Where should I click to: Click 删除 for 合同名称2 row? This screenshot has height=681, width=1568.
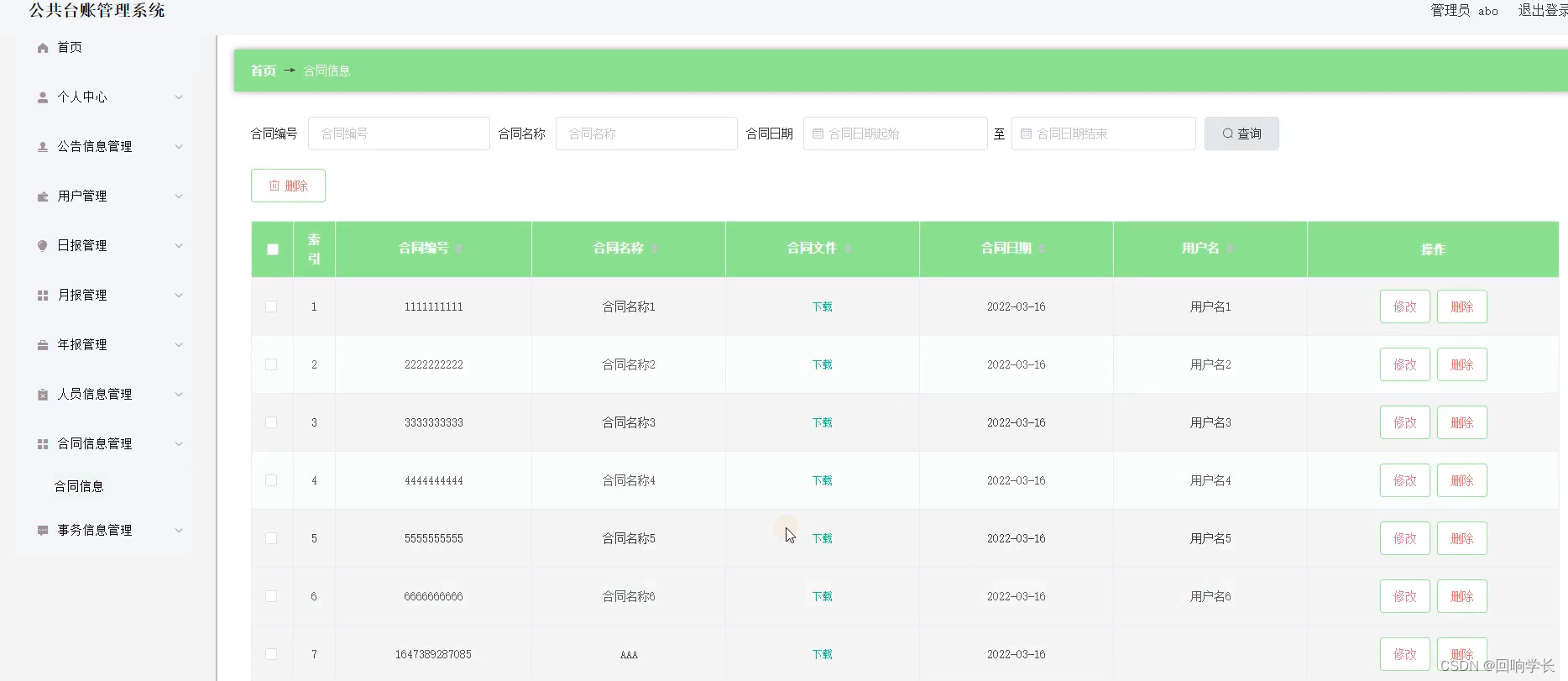click(1462, 364)
